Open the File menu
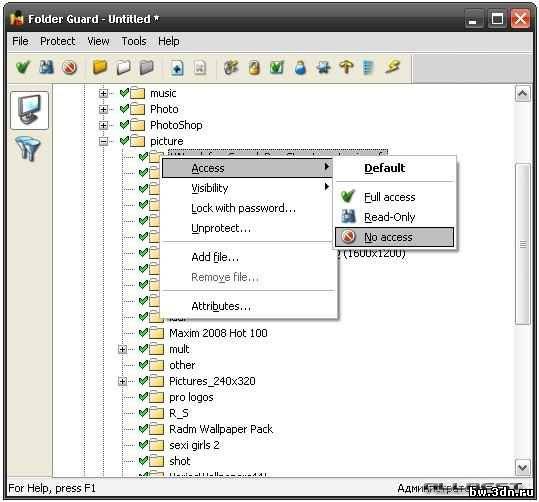The height and width of the screenshot is (502, 539). 20,41
